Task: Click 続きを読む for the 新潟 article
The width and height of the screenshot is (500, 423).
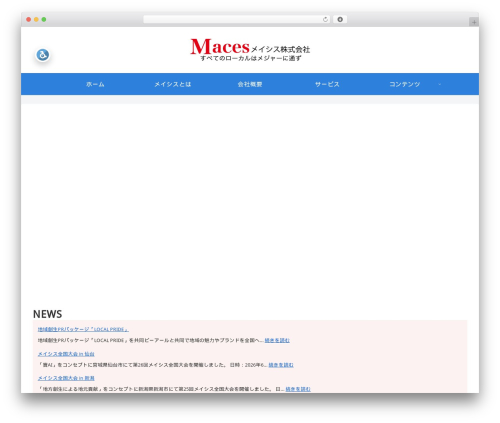Action: (x=298, y=389)
